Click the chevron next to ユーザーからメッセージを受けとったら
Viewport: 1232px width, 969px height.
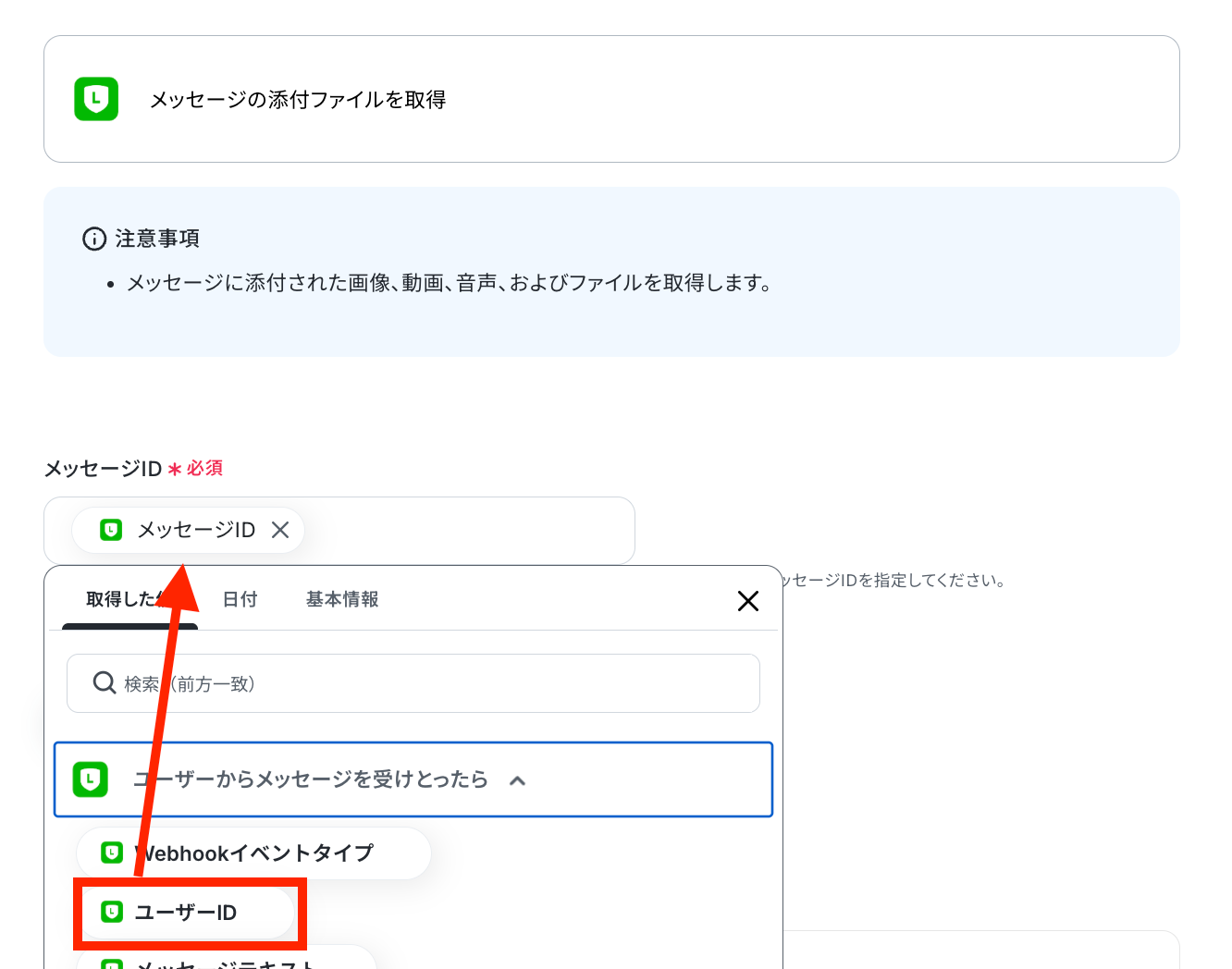click(x=518, y=780)
